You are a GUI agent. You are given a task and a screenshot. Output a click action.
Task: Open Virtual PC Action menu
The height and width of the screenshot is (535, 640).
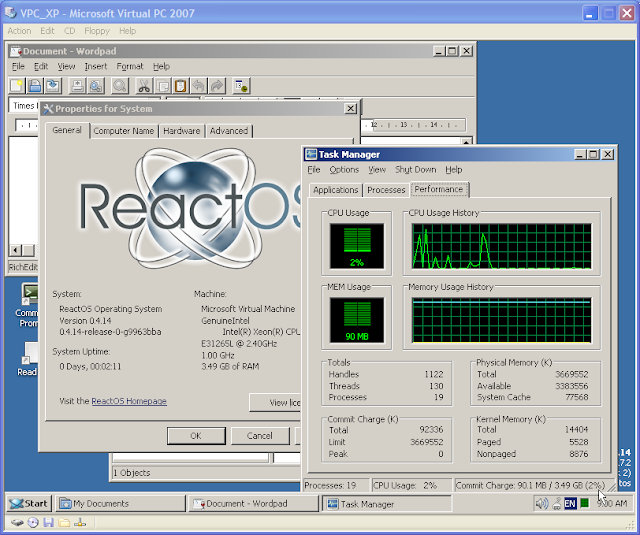pos(19,31)
